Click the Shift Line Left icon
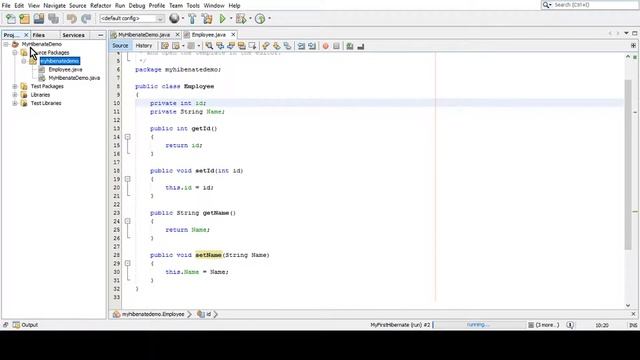640x360 pixels. pyautogui.click(x=301, y=46)
